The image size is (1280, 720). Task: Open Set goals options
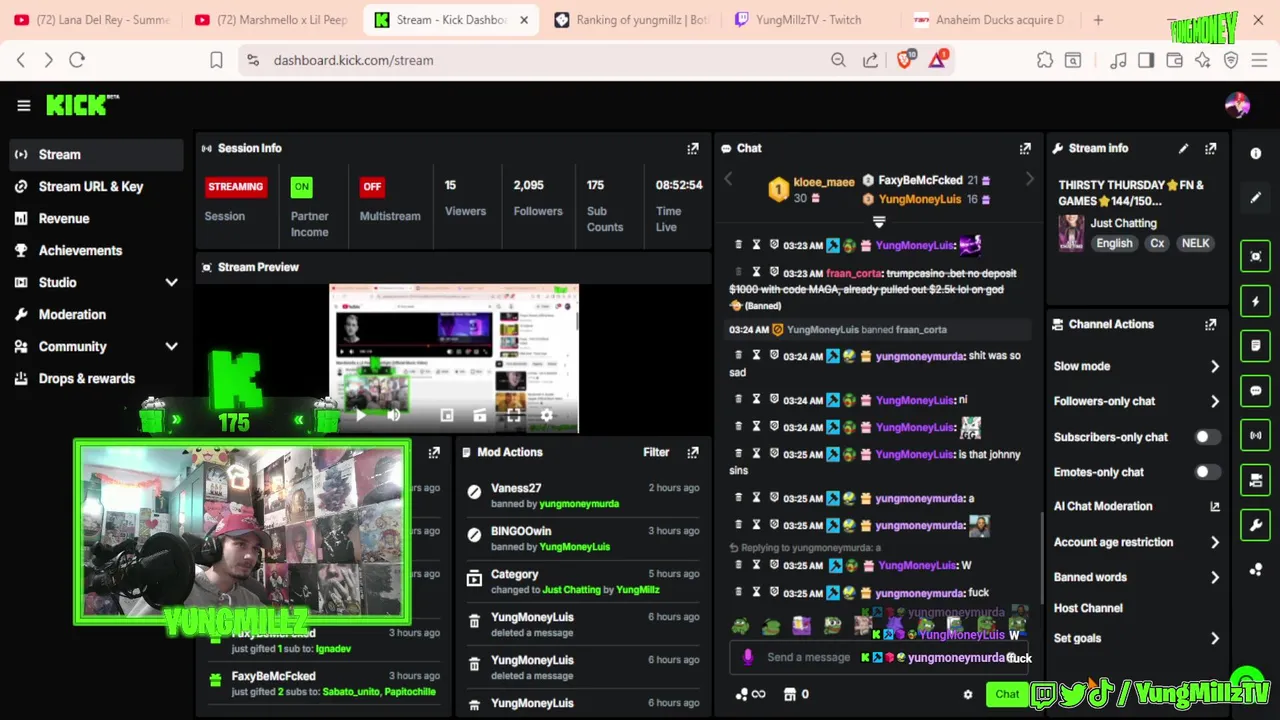coord(1137,638)
